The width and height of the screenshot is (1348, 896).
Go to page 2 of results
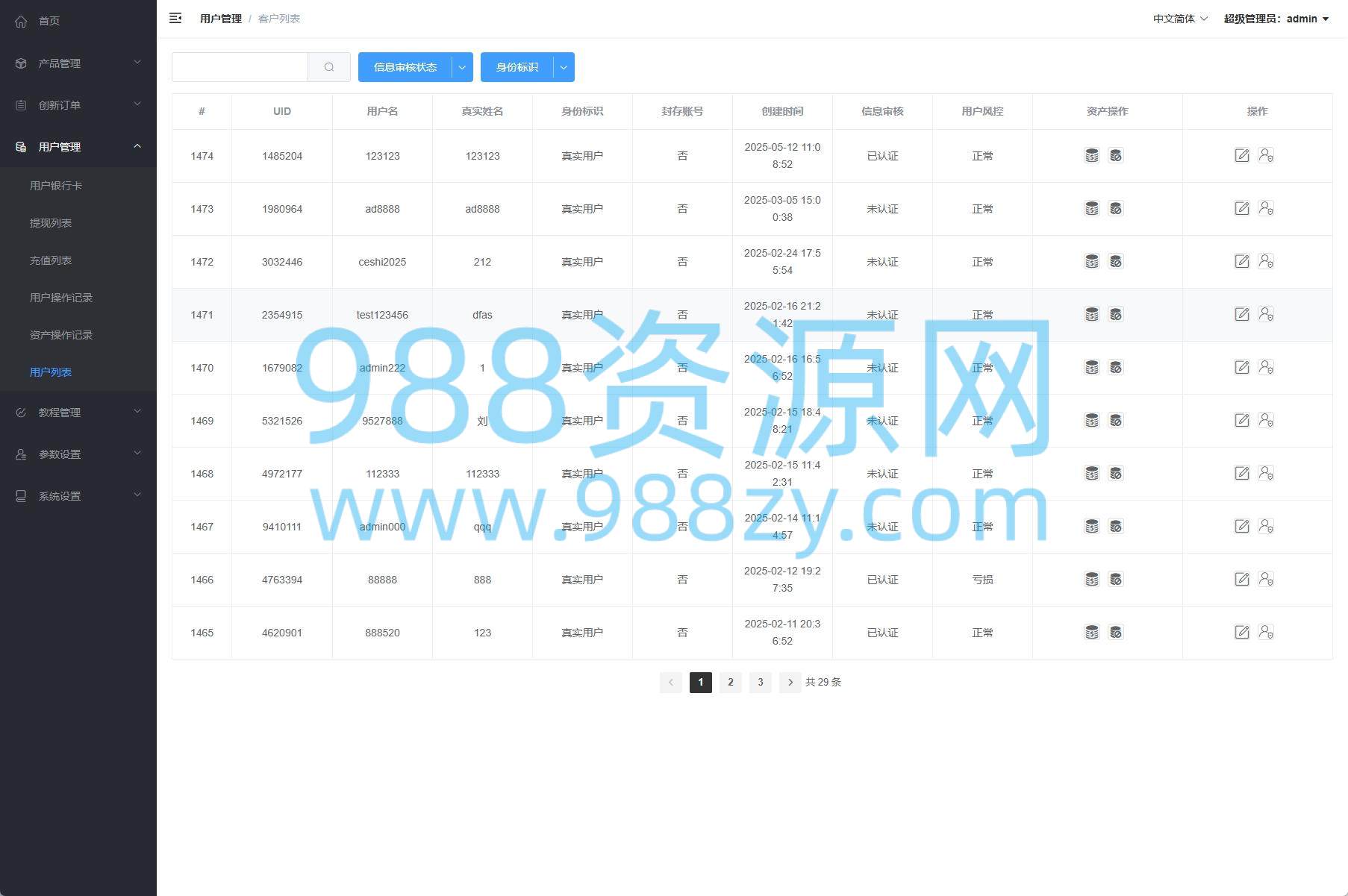[x=730, y=682]
